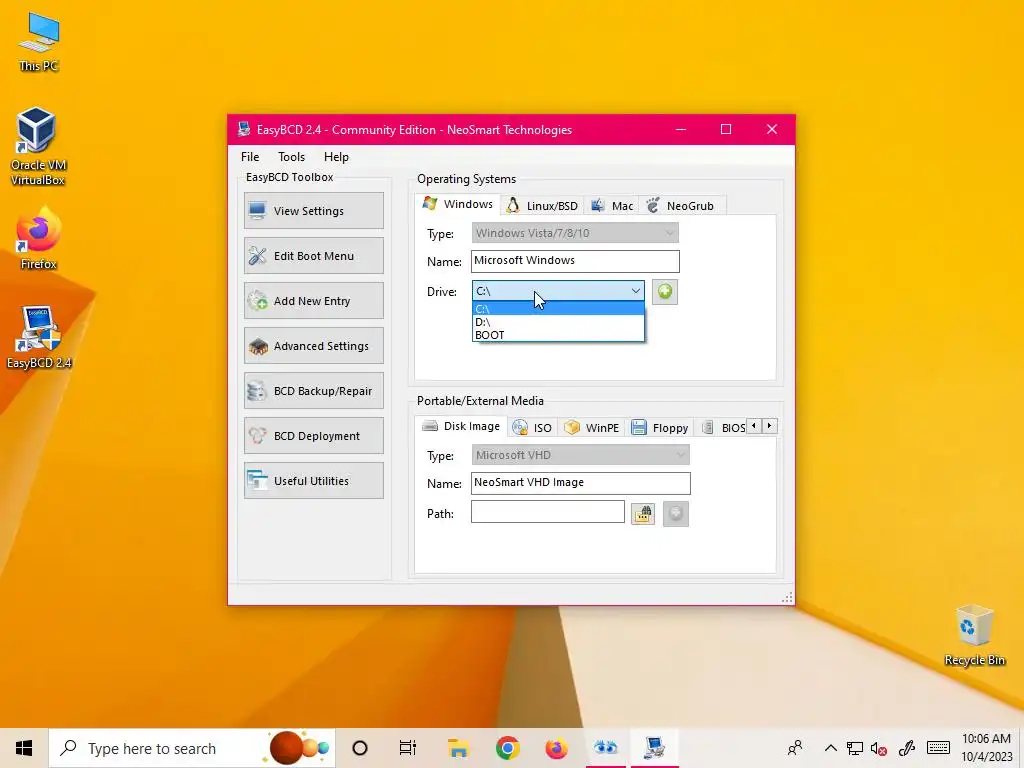
Task: Select Oracle VM VirtualBox desktop icon
Action: [x=37, y=147]
